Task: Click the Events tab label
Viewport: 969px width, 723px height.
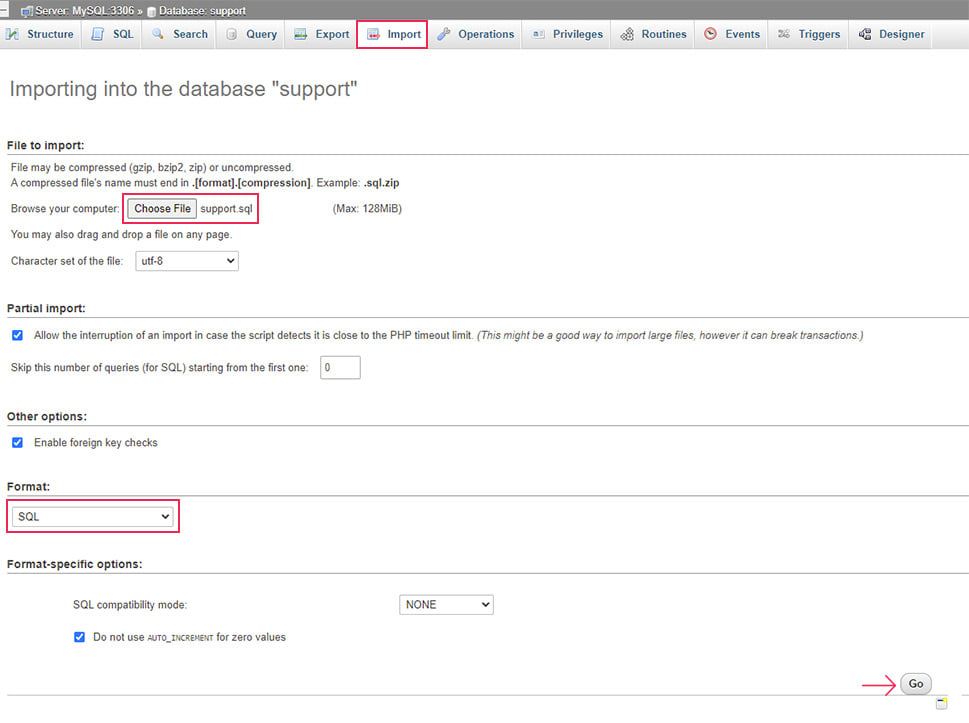Action: 742,35
